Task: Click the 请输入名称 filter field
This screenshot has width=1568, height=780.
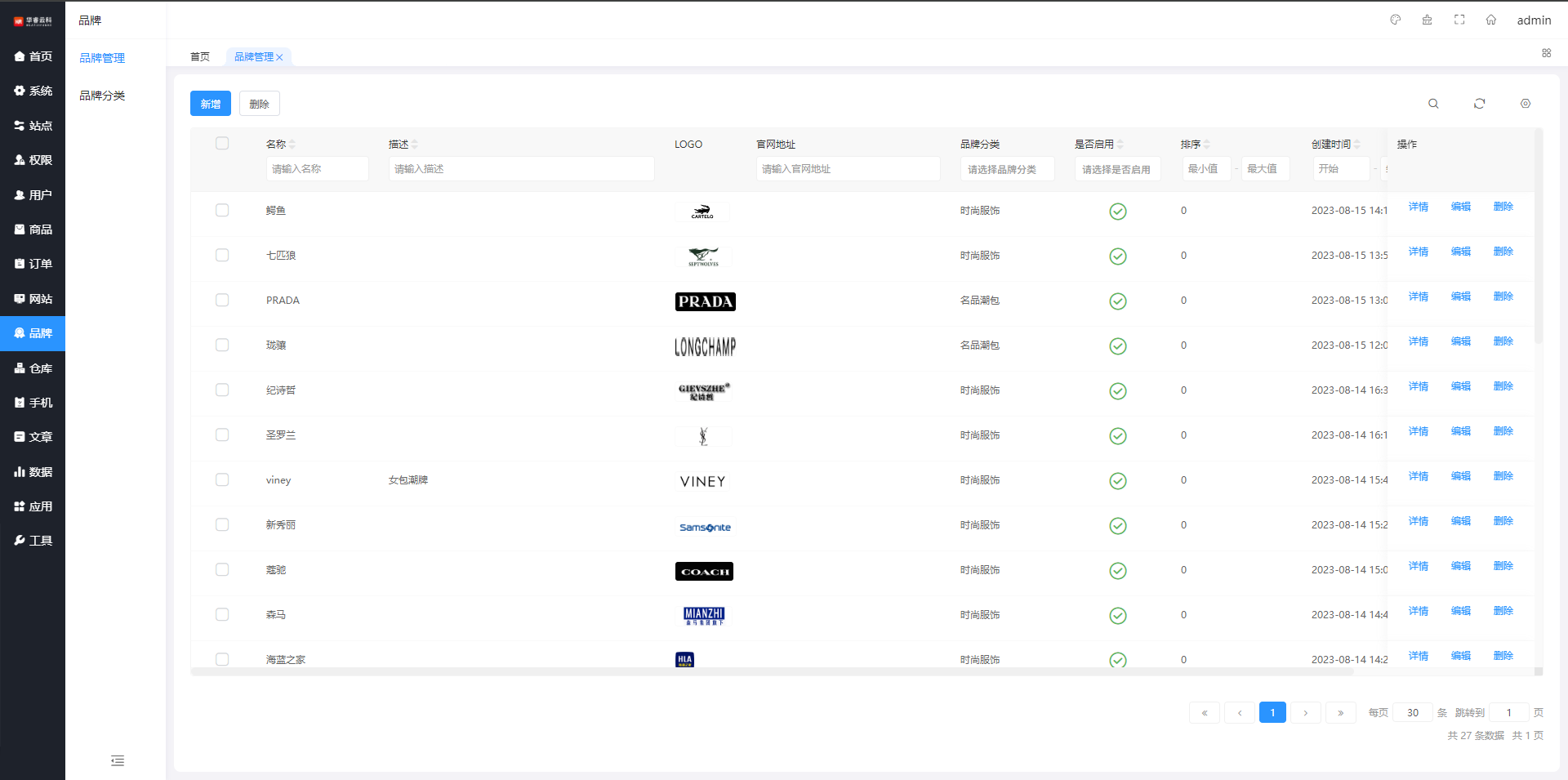Action: pos(317,169)
